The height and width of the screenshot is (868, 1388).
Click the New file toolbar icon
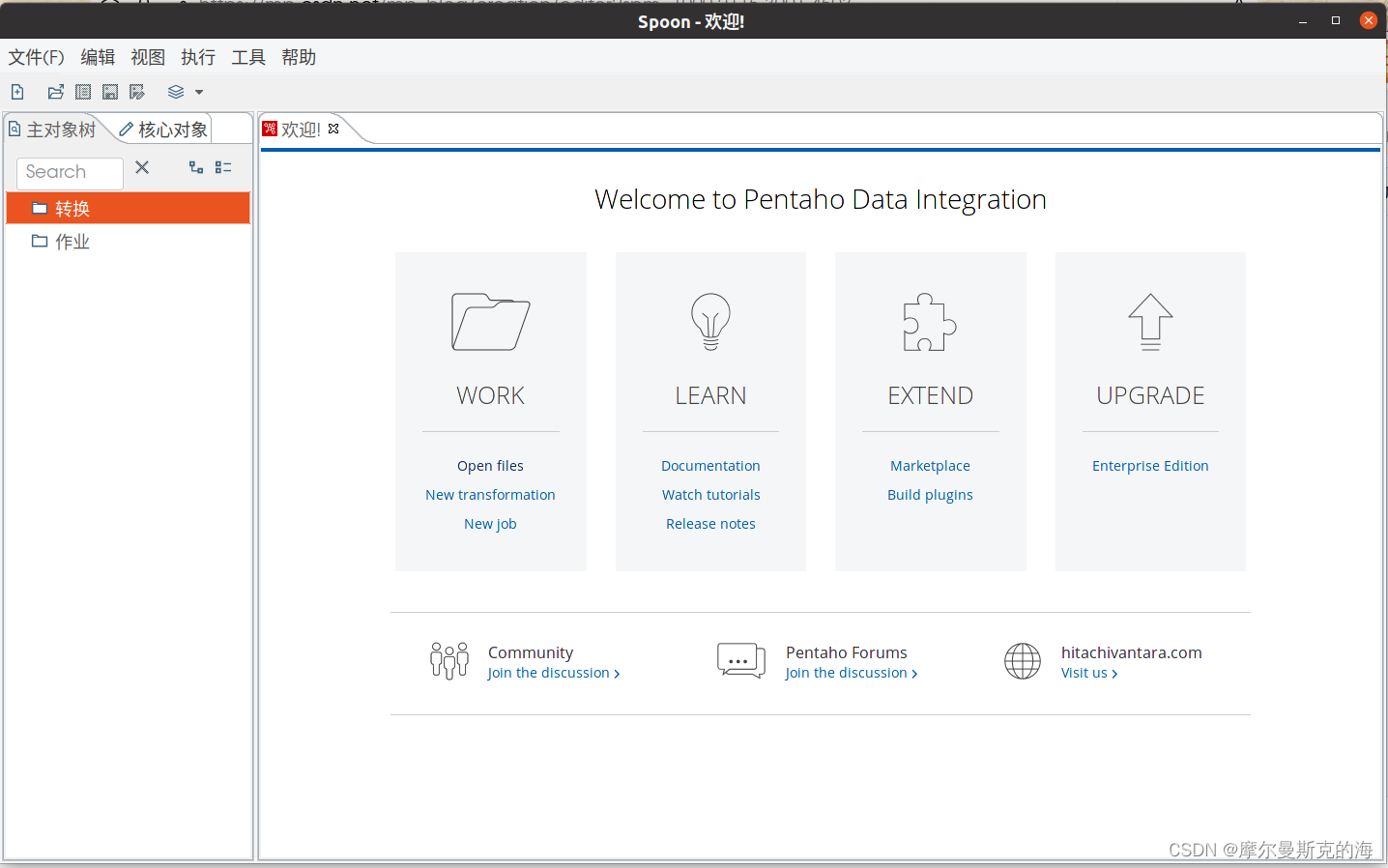click(x=17, y=92)
